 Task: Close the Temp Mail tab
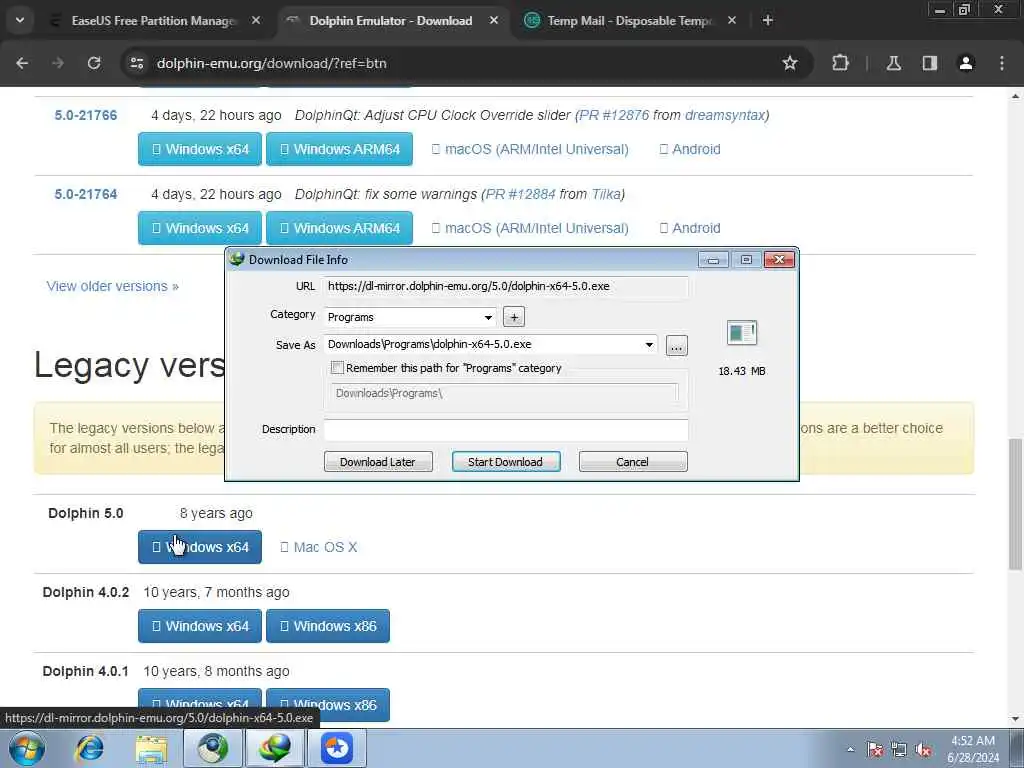click(x=731, y=21)
